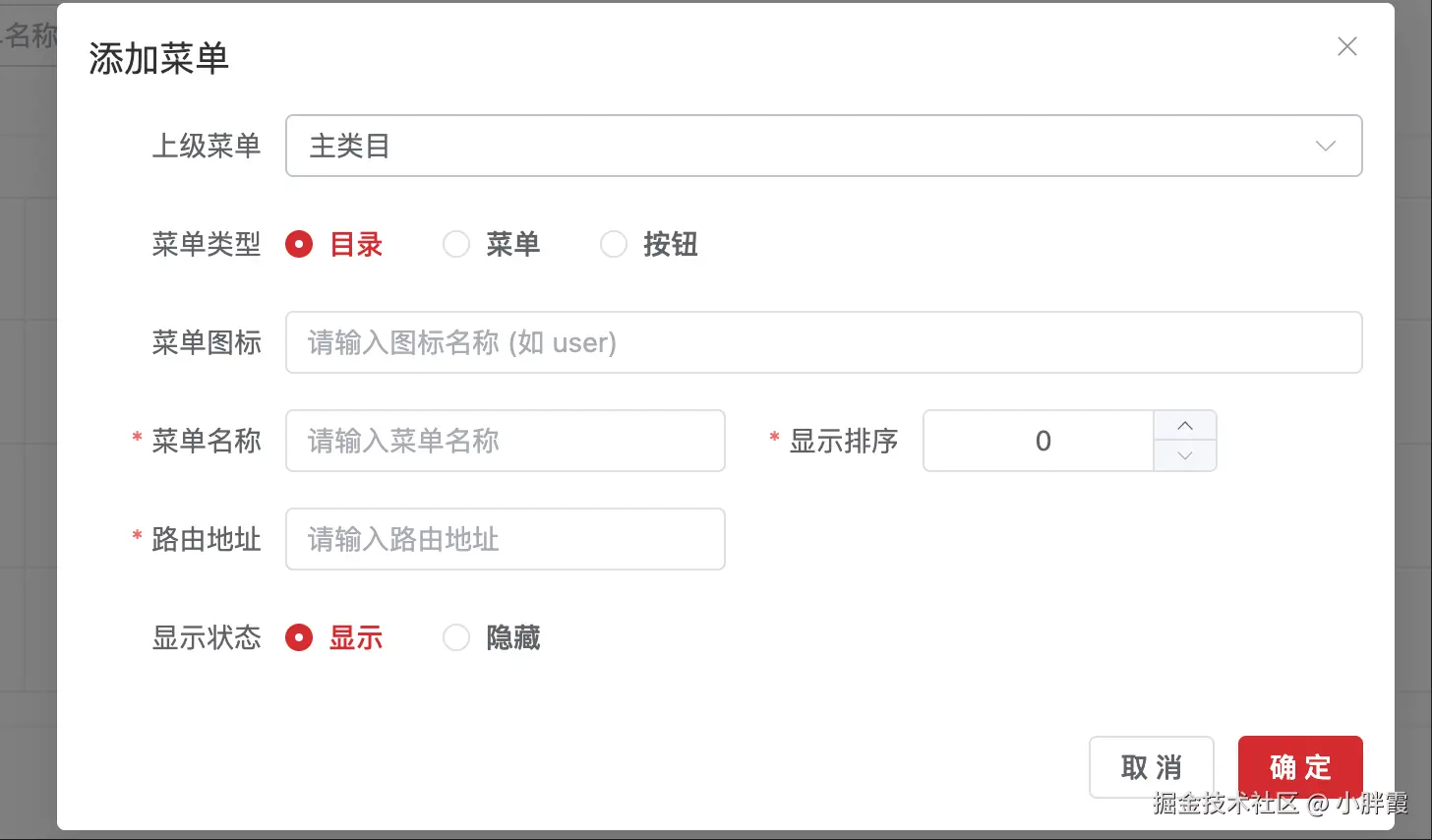Image resolution: width=1432 pixels, height=840 pixels.
Task: Set 显示状态 to 显示
Action: coord(299,637)
